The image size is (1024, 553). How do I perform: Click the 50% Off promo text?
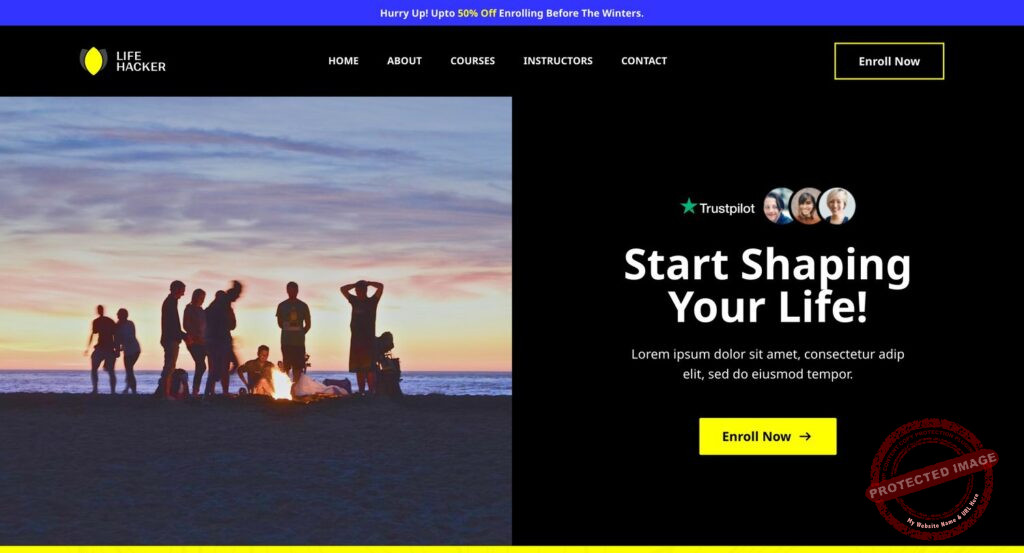click(477, 13)
